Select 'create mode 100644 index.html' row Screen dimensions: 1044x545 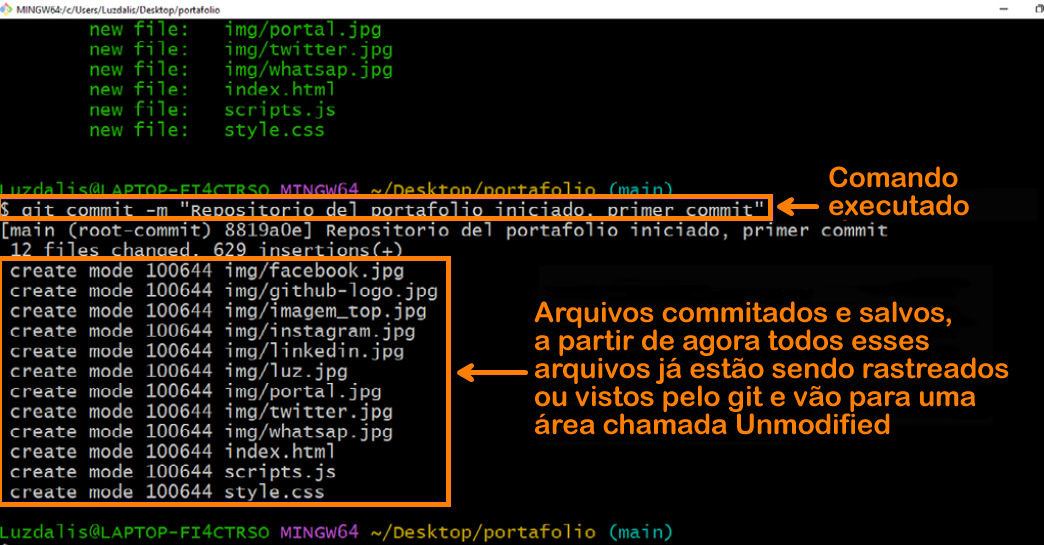172,451
